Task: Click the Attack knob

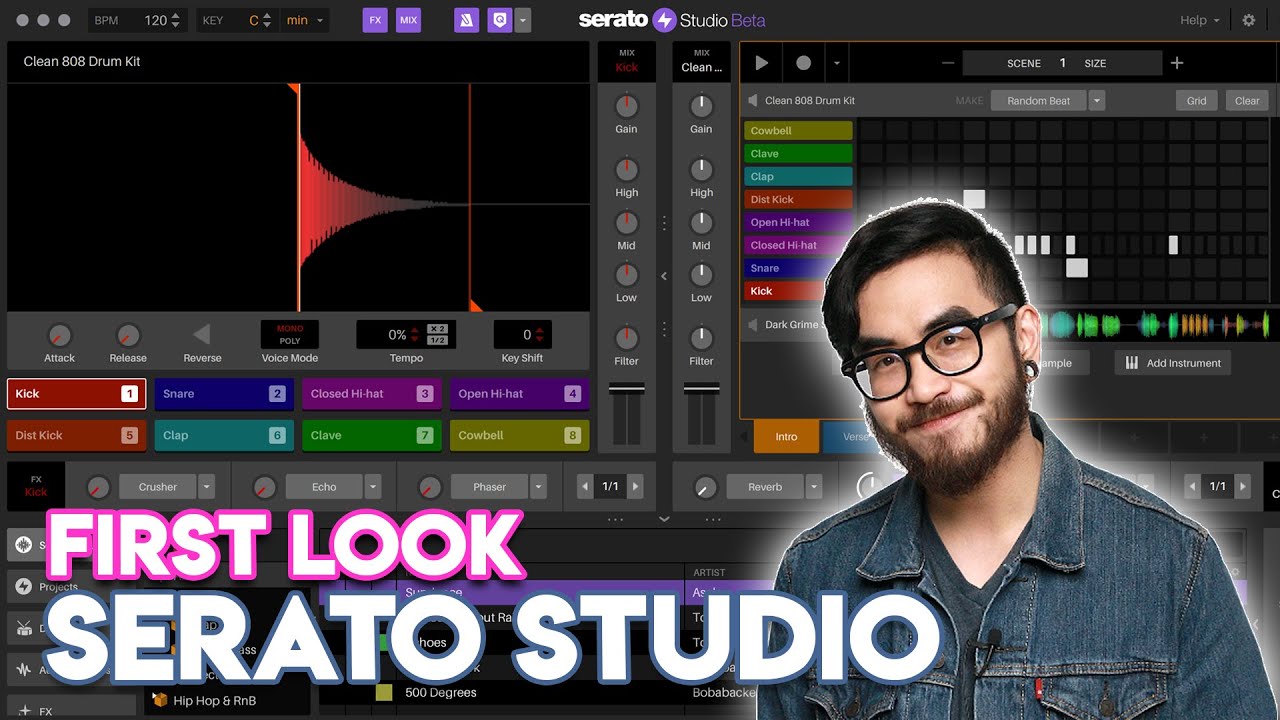Action: [59, 335]
